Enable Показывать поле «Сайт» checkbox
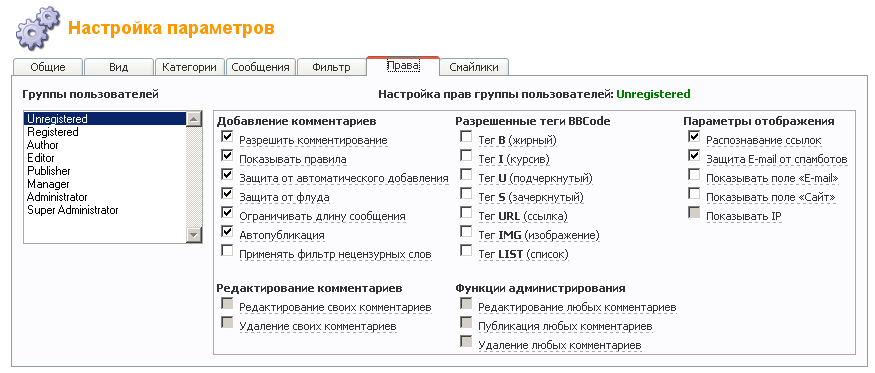This screenshot has width=875, height=373. (x=694, y=194)
